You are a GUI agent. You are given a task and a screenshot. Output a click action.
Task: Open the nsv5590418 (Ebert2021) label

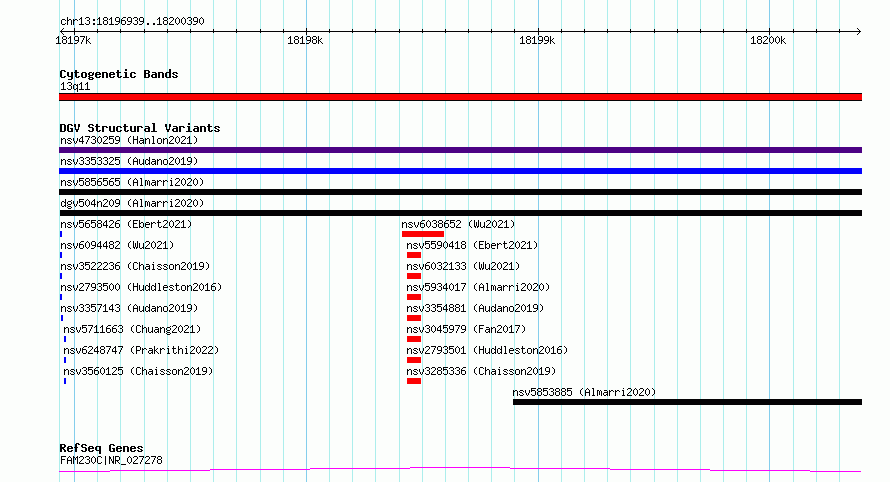pos(472,245)
